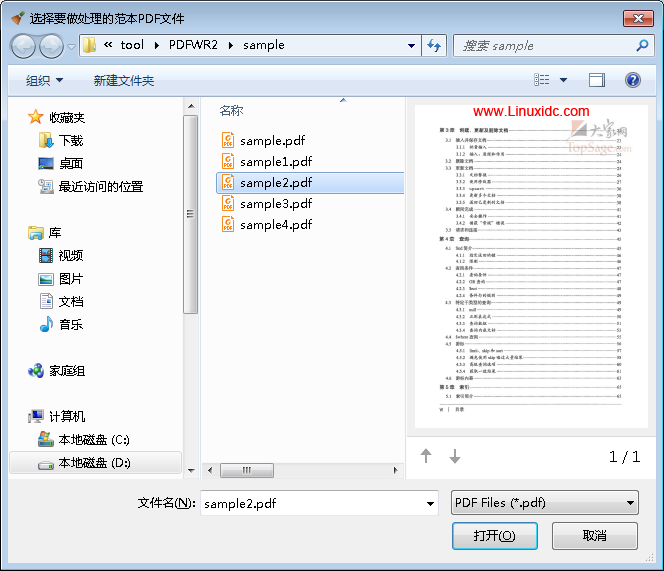
Task: Open the 视频 library
Action: [x=71, y=255]
